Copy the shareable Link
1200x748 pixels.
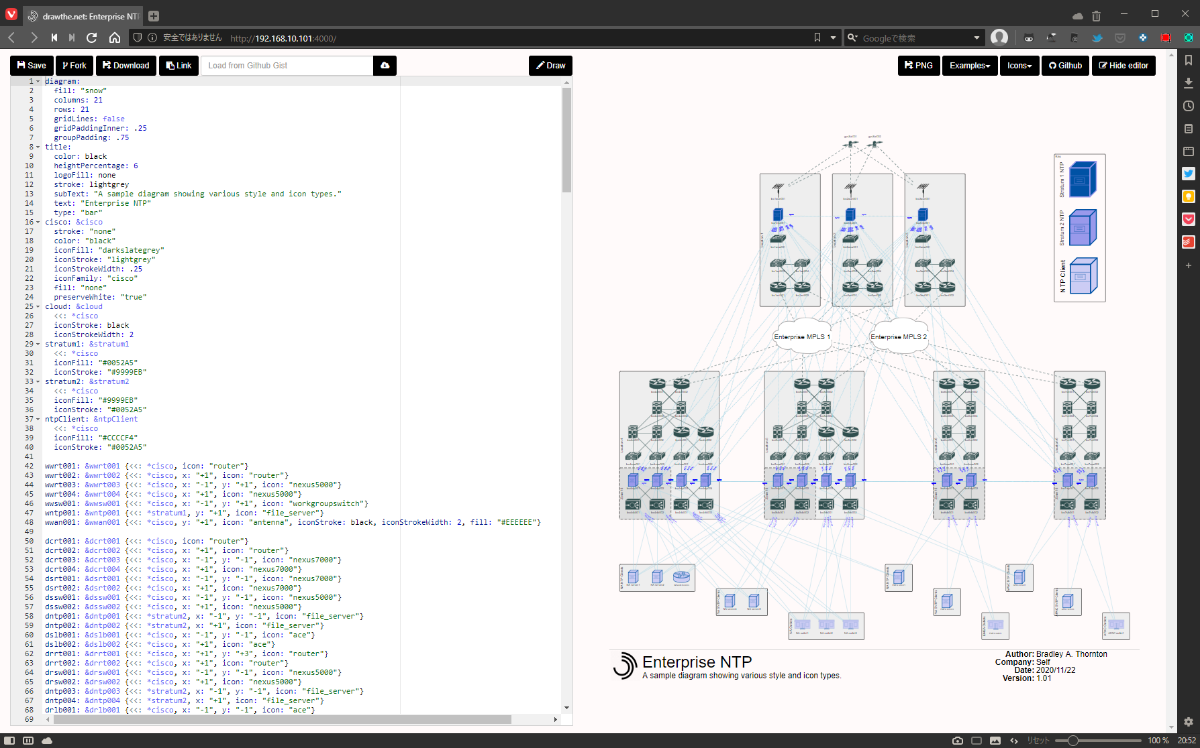[x=178, y=65]
